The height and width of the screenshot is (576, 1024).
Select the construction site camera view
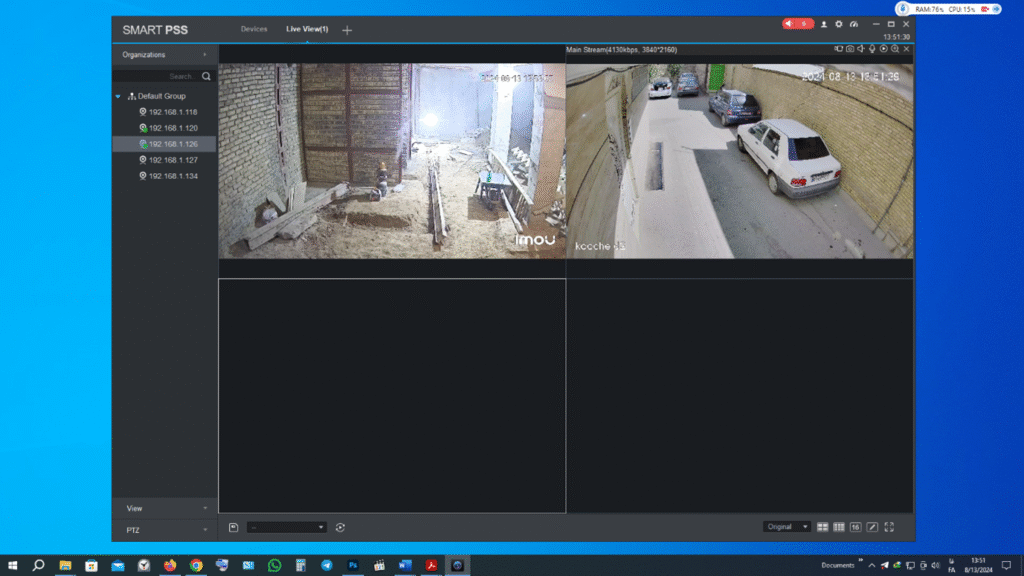(392, 161)
